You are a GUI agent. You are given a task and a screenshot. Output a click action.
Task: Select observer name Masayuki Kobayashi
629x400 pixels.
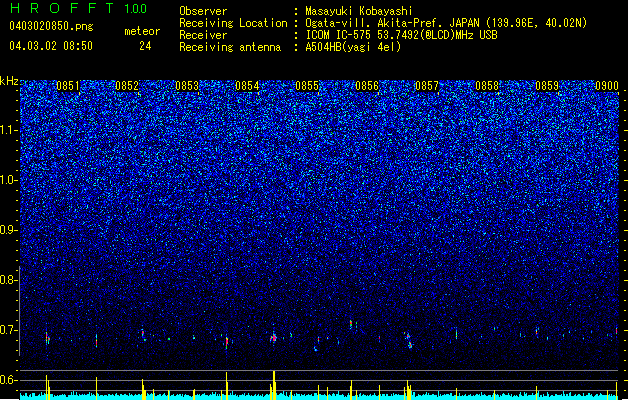359,11
